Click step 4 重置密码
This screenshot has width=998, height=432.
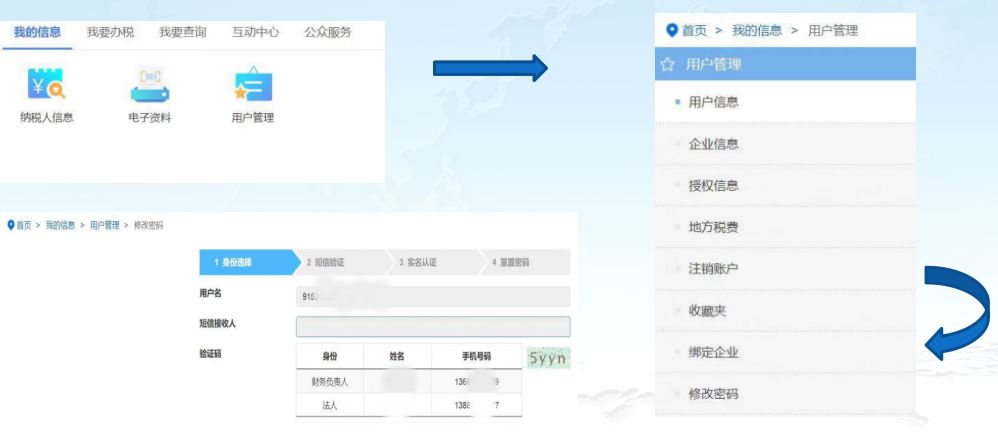(x=525, y=262)
